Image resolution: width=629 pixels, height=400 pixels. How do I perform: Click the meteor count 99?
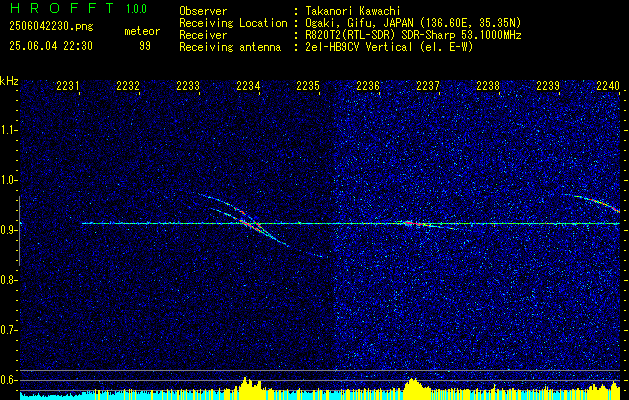[x=145, y=46]
